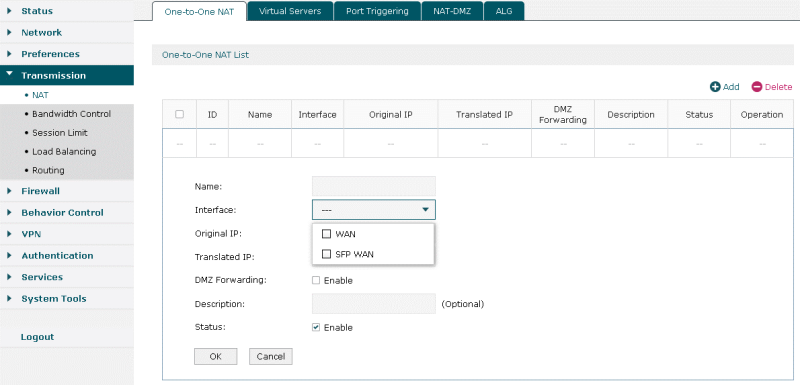Expand the Preferences menu arrow

[9, 54]
